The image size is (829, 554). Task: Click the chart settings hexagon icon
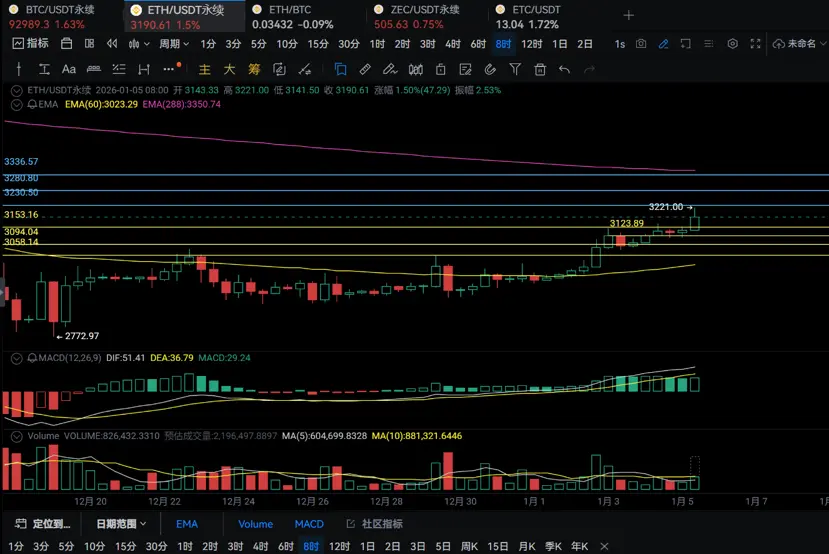point(732,44)
